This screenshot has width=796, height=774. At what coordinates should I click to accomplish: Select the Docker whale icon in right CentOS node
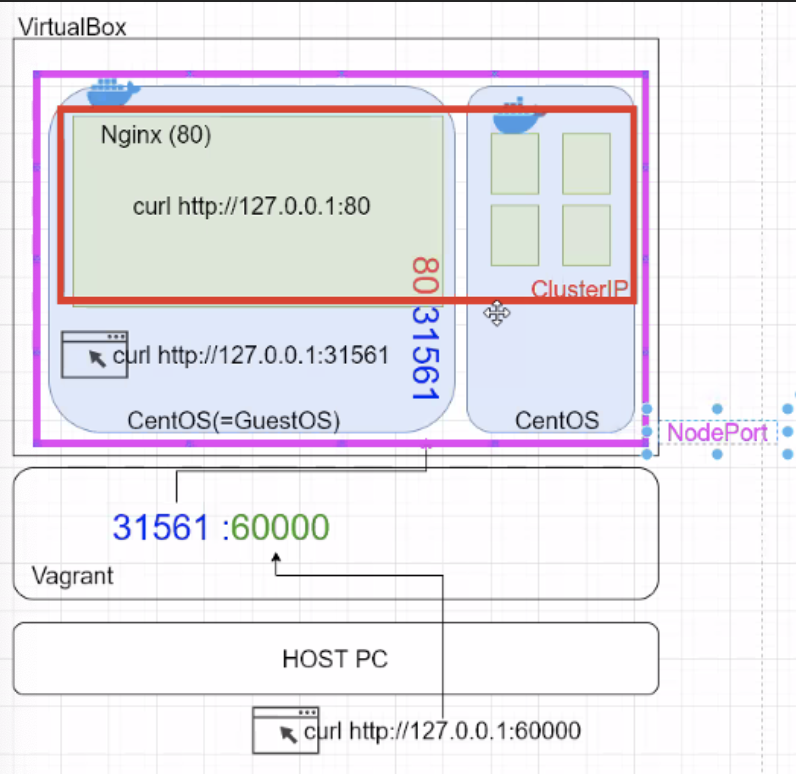[x=518, y=115]
